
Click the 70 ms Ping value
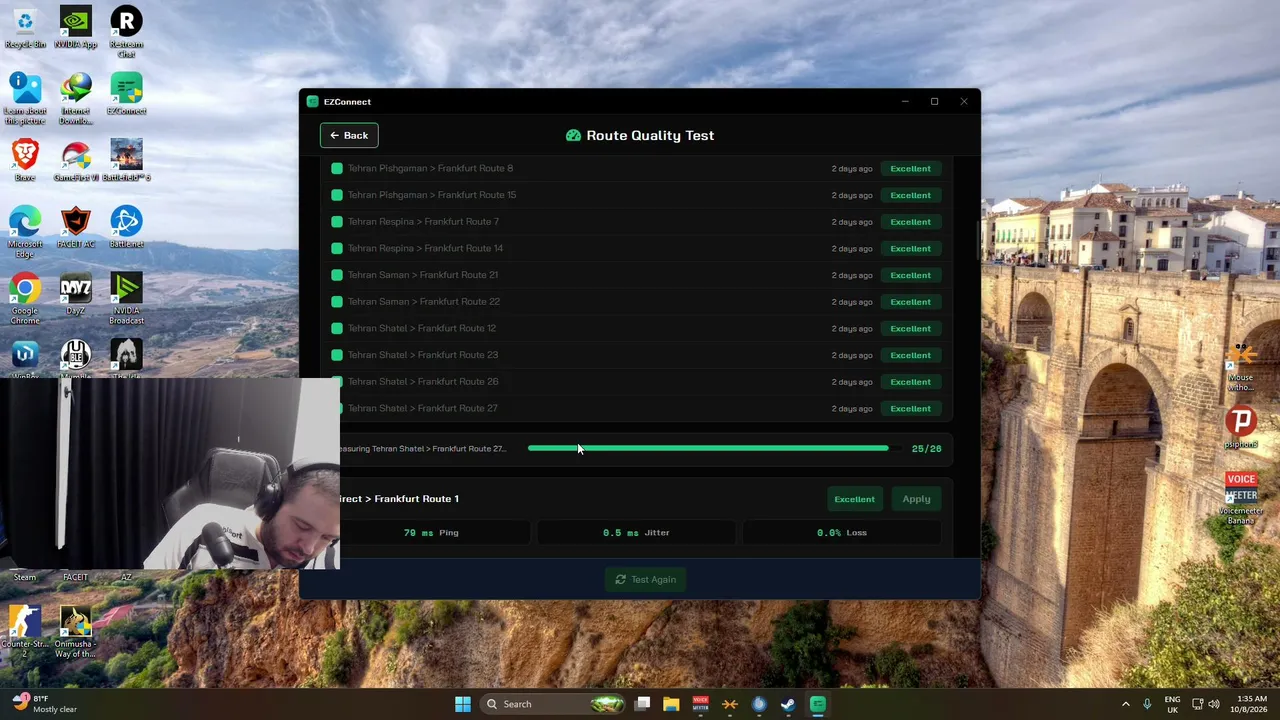pos(430,533)
